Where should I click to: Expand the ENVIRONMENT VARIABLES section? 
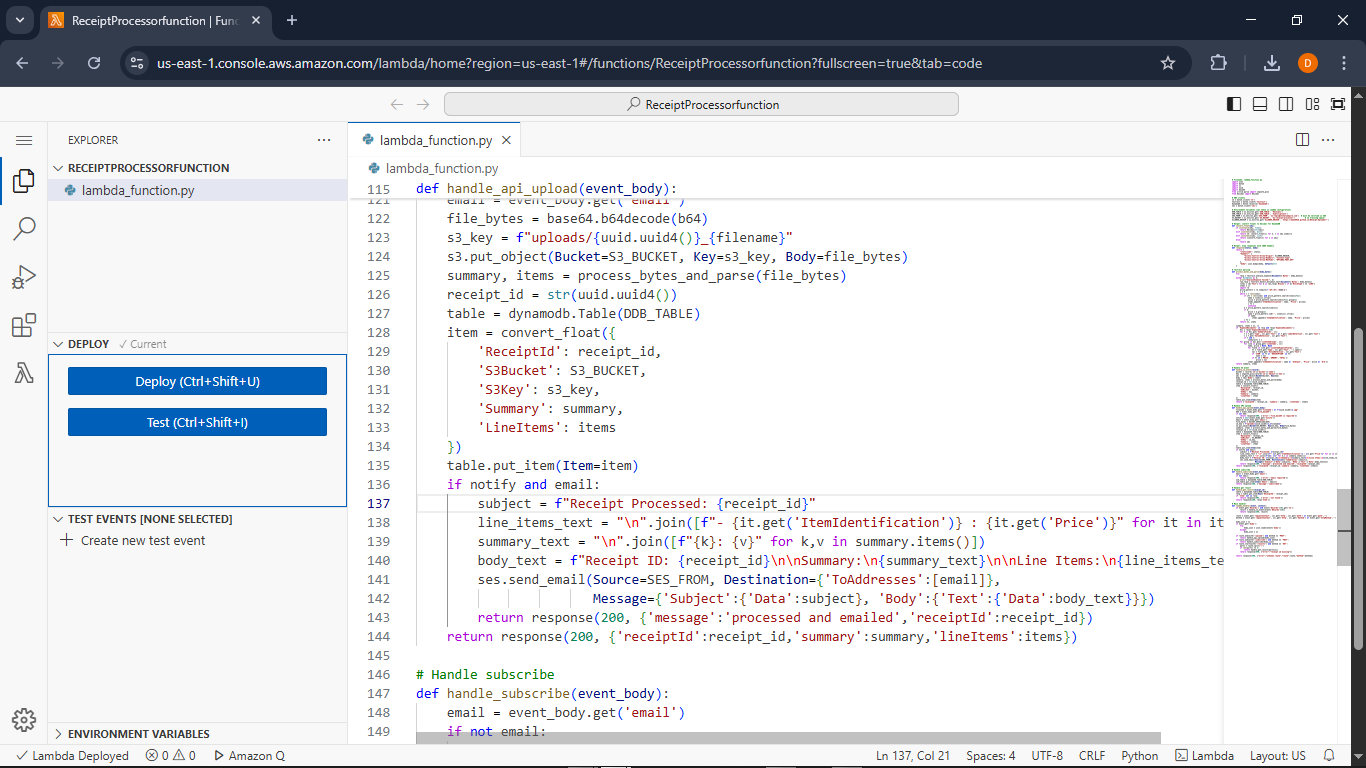point(57,733)
